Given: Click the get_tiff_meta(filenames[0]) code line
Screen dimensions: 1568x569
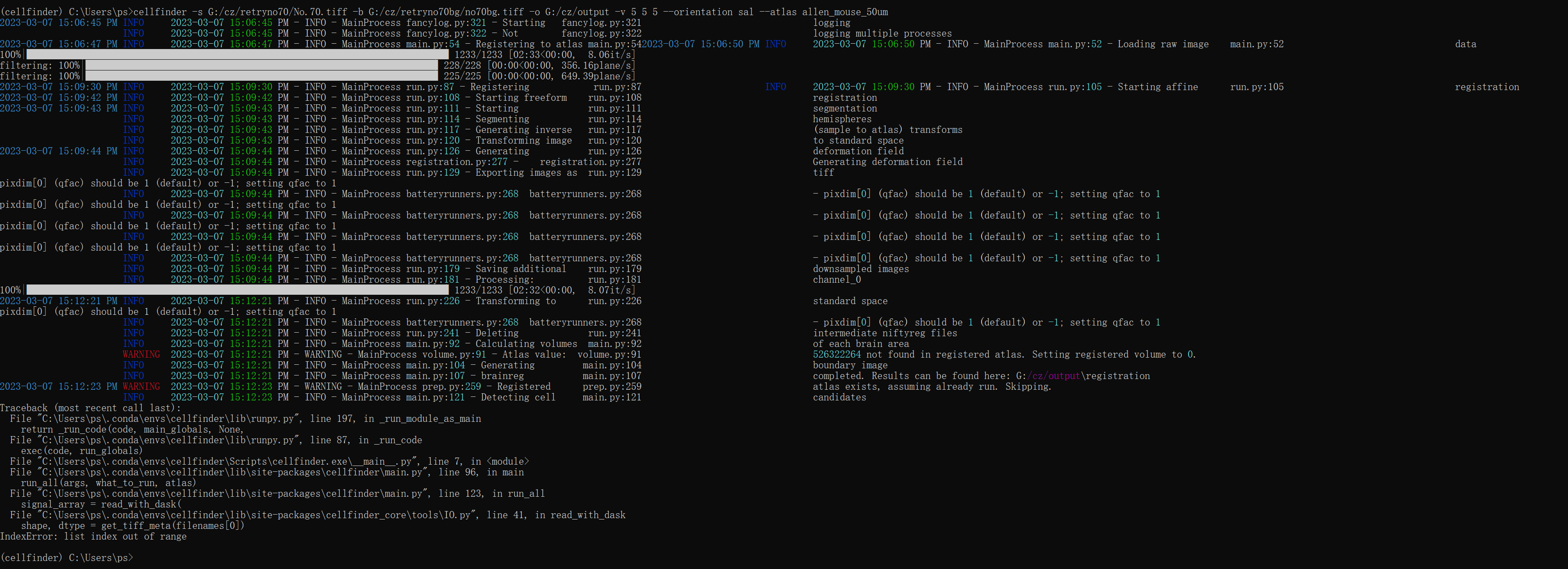Looking at the screenshot, I should point(132,526).
